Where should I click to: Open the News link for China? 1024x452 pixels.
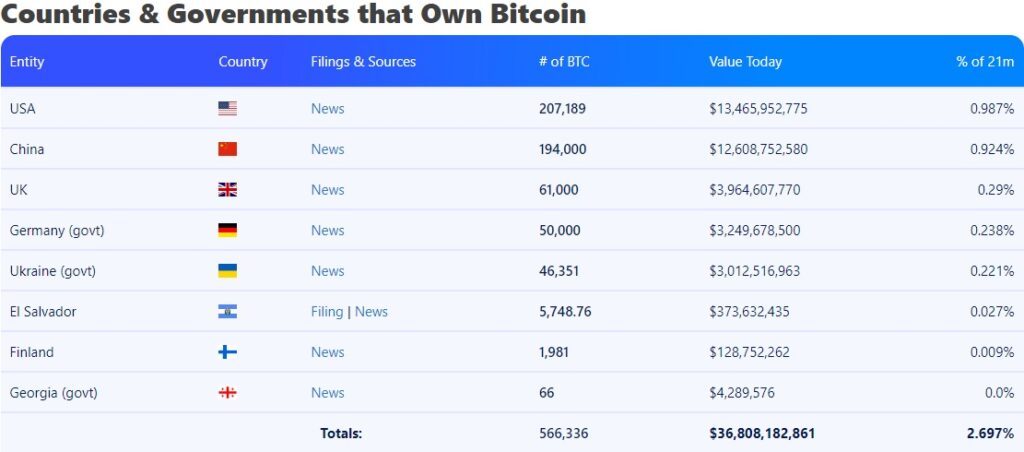[327, 149]
